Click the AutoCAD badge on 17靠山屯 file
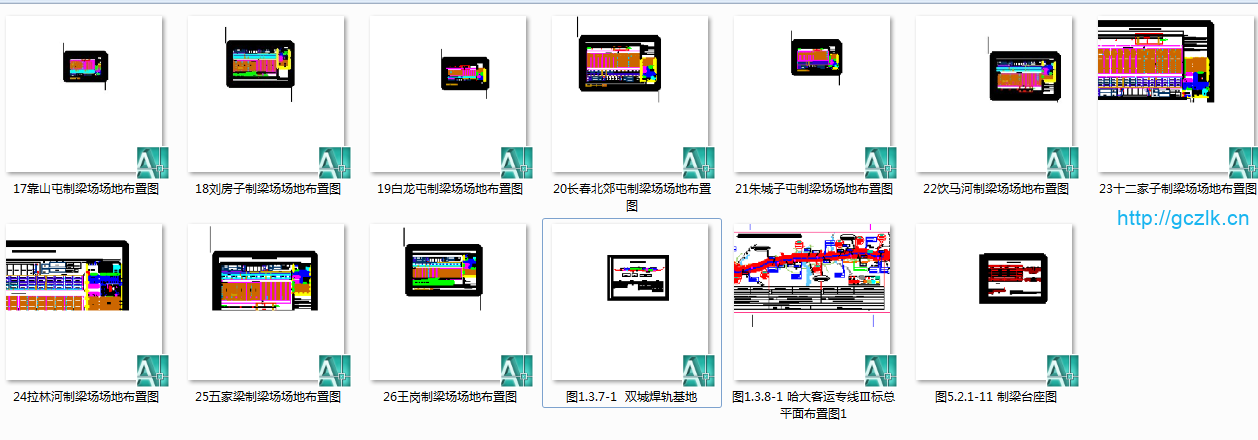 152,162
